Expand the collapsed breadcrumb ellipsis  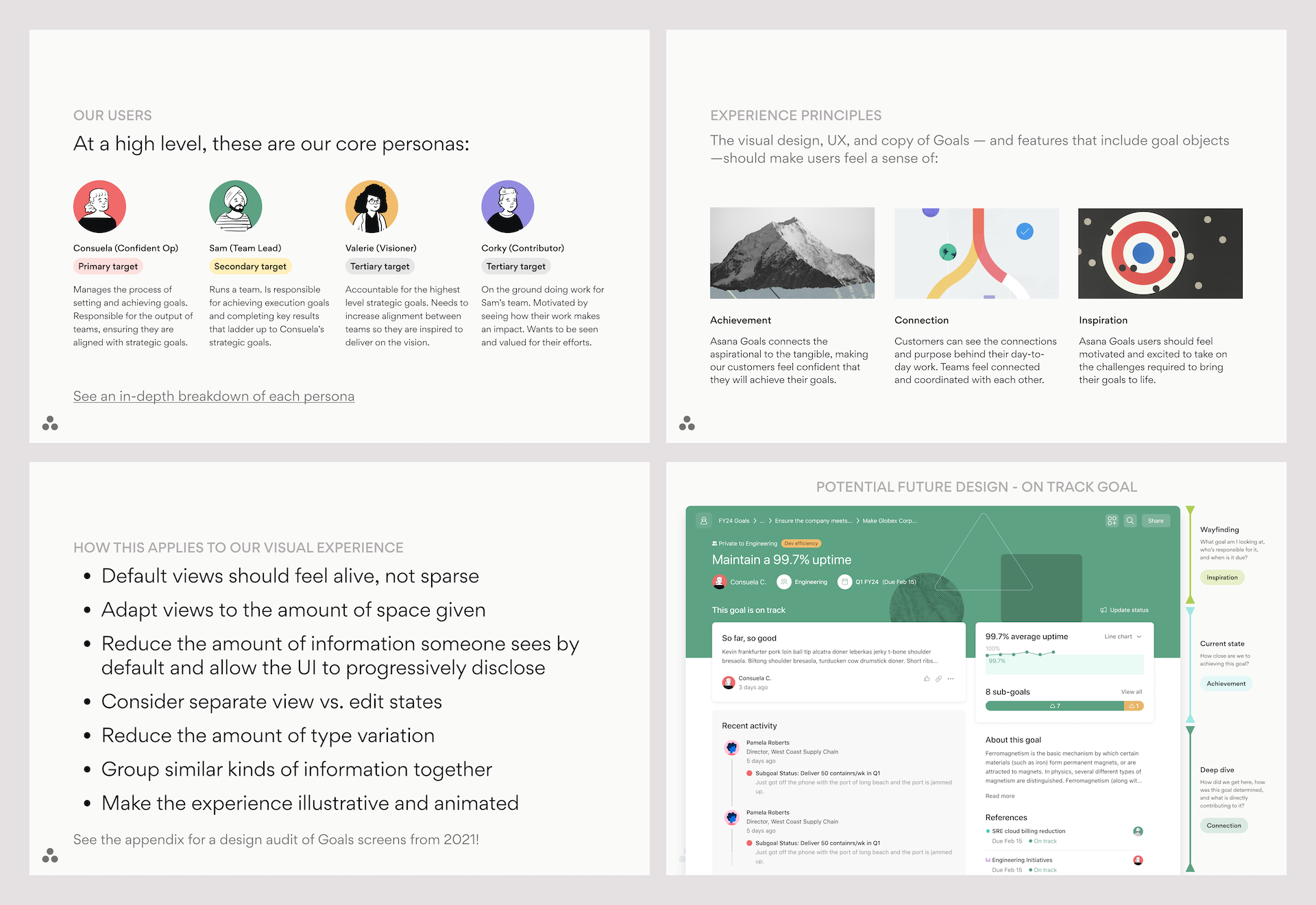pyautogui.click(x=762, y=521)
